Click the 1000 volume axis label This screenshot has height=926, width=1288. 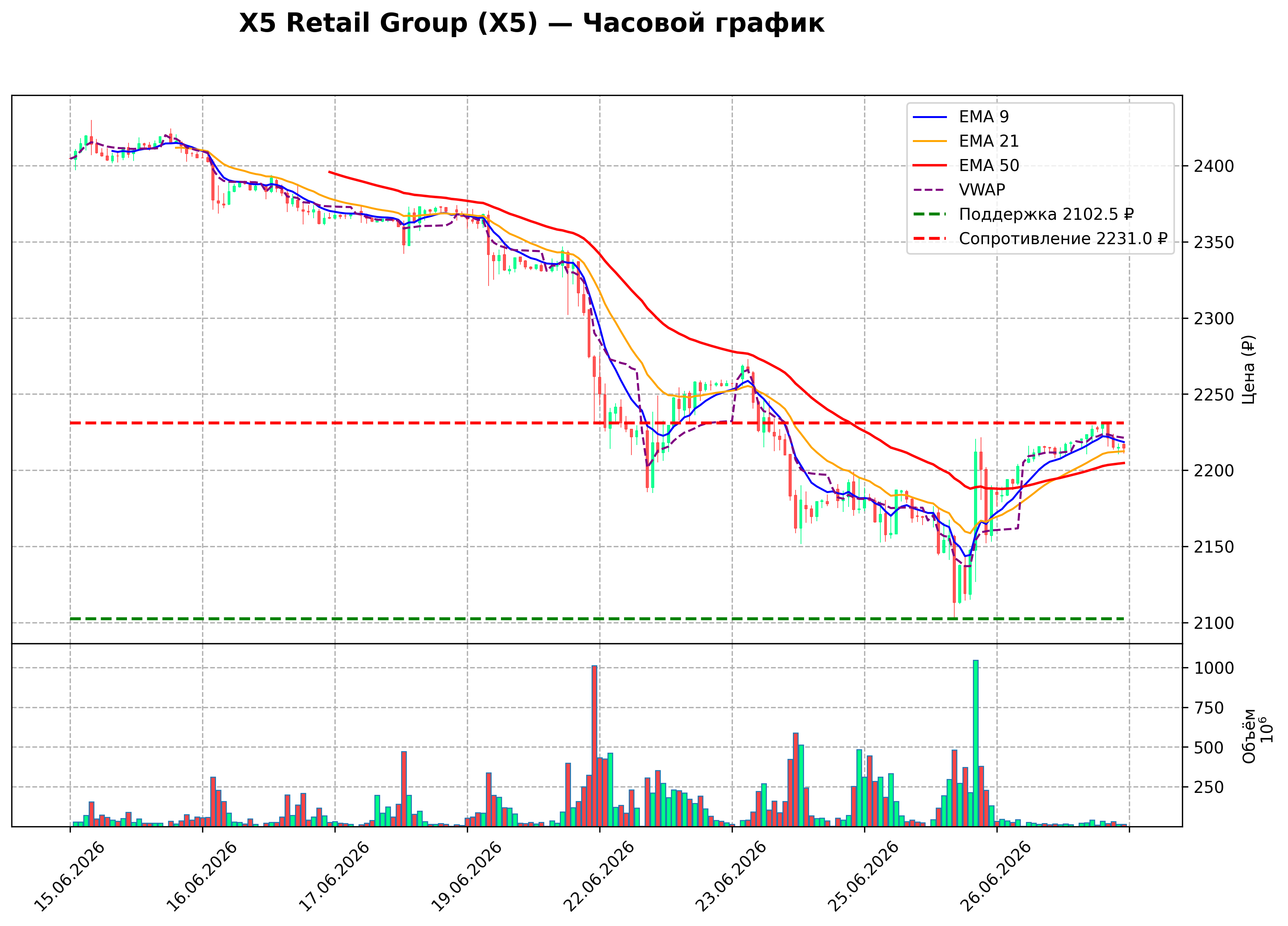(1214, 668)
